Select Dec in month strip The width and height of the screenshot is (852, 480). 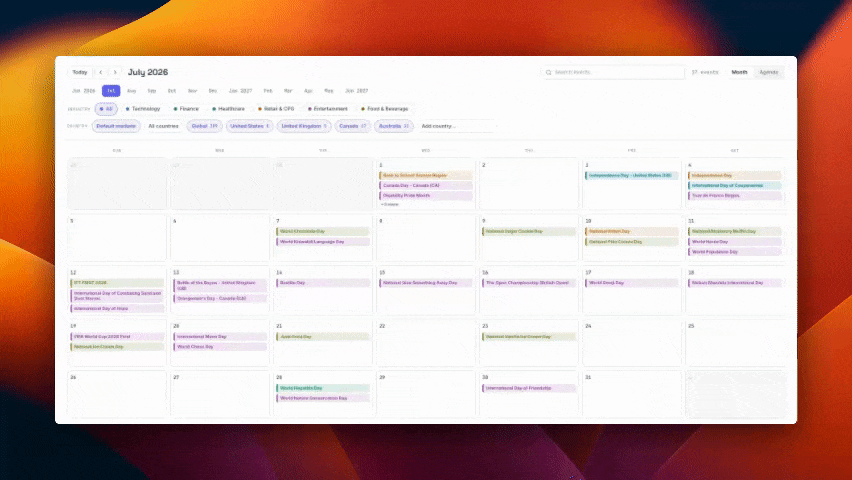point(212,91)
